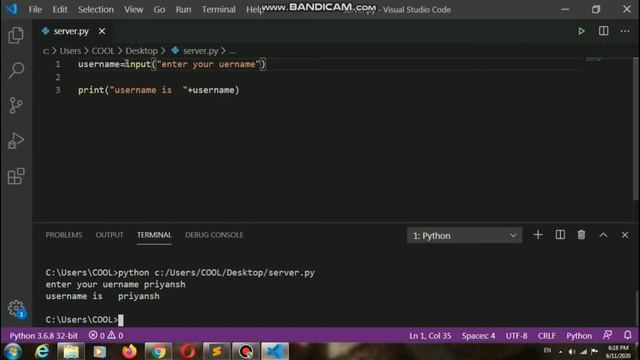The image size is (640, 360).
Task: Open File Explorer from taskbar
Action: pyautogui.click(x=71, y=351)
